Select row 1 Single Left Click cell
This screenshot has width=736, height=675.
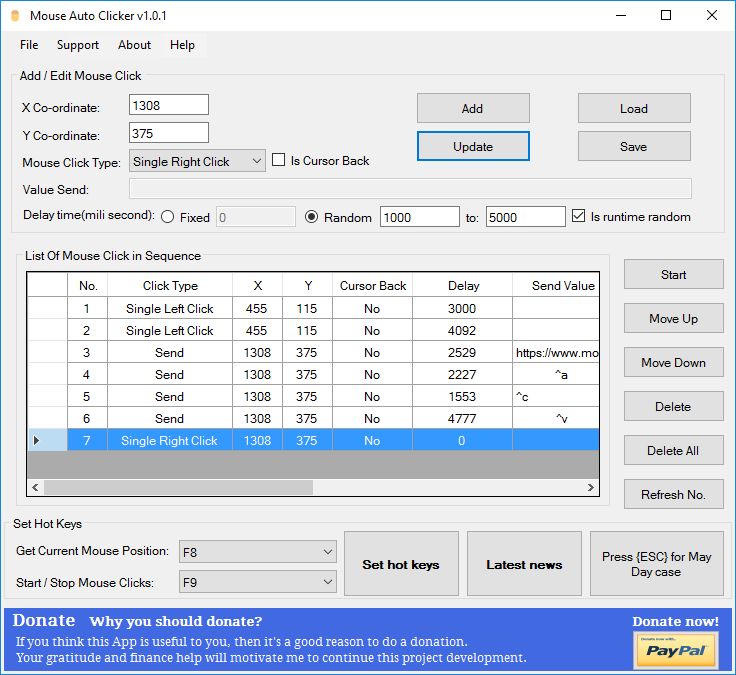point(170,308)
